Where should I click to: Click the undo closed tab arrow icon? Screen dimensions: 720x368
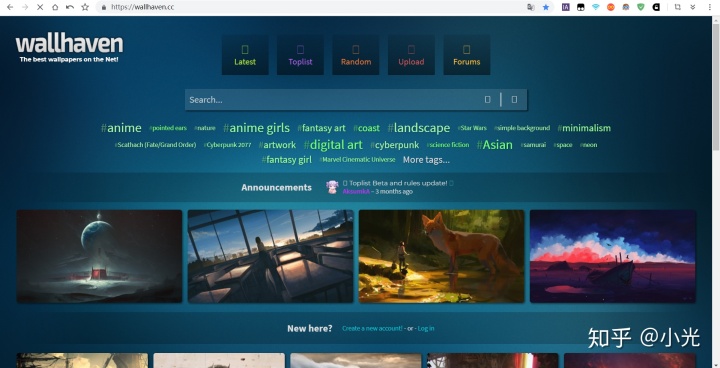70,7
